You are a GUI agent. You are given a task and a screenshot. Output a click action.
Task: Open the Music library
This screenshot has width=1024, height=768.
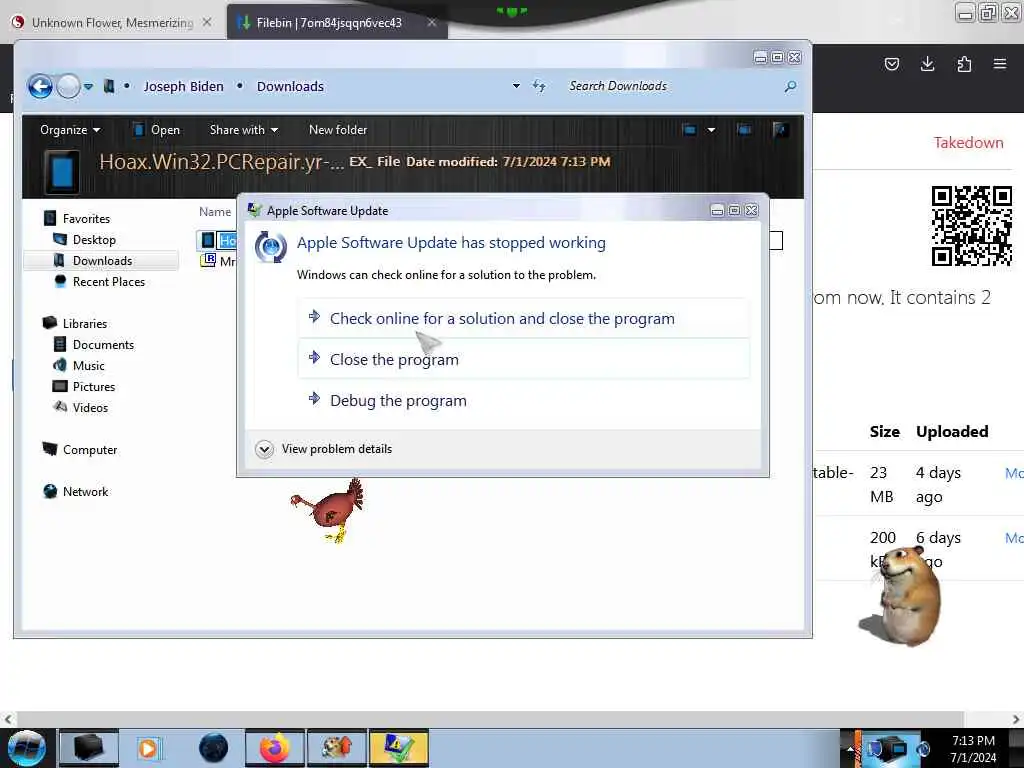point(88,365)
